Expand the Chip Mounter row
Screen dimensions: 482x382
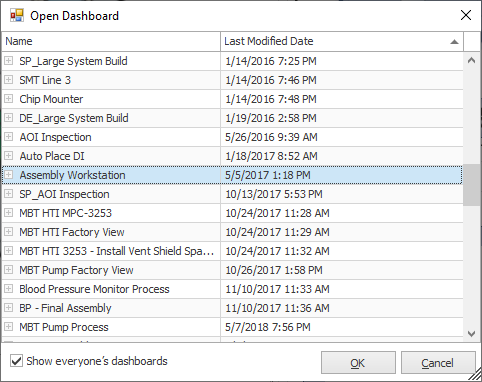point(8,99)
